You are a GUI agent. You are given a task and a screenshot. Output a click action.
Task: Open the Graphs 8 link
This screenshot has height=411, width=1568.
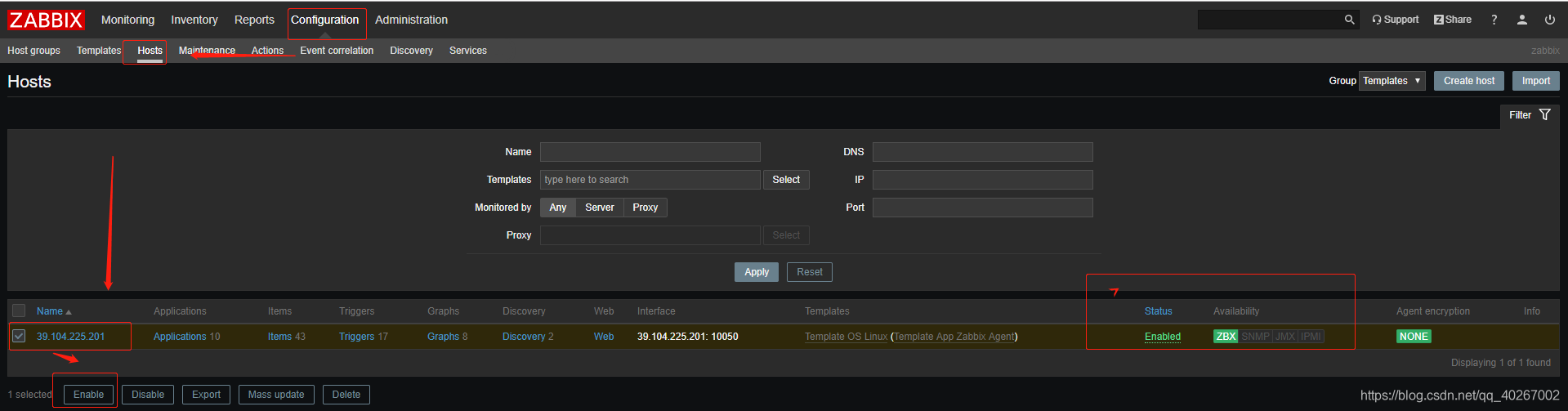[443, 337]
